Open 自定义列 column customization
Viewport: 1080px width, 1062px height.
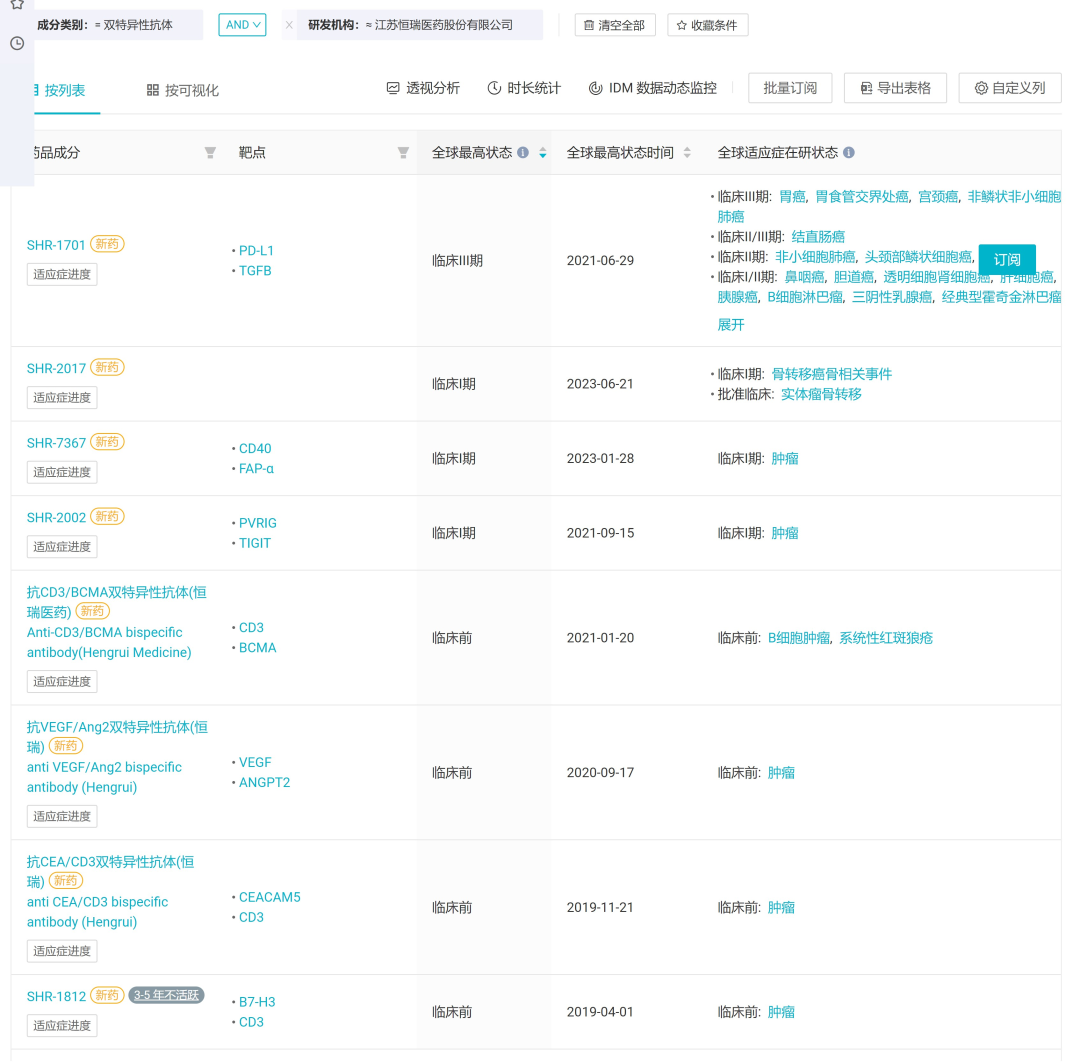[x=1009, y=88]
